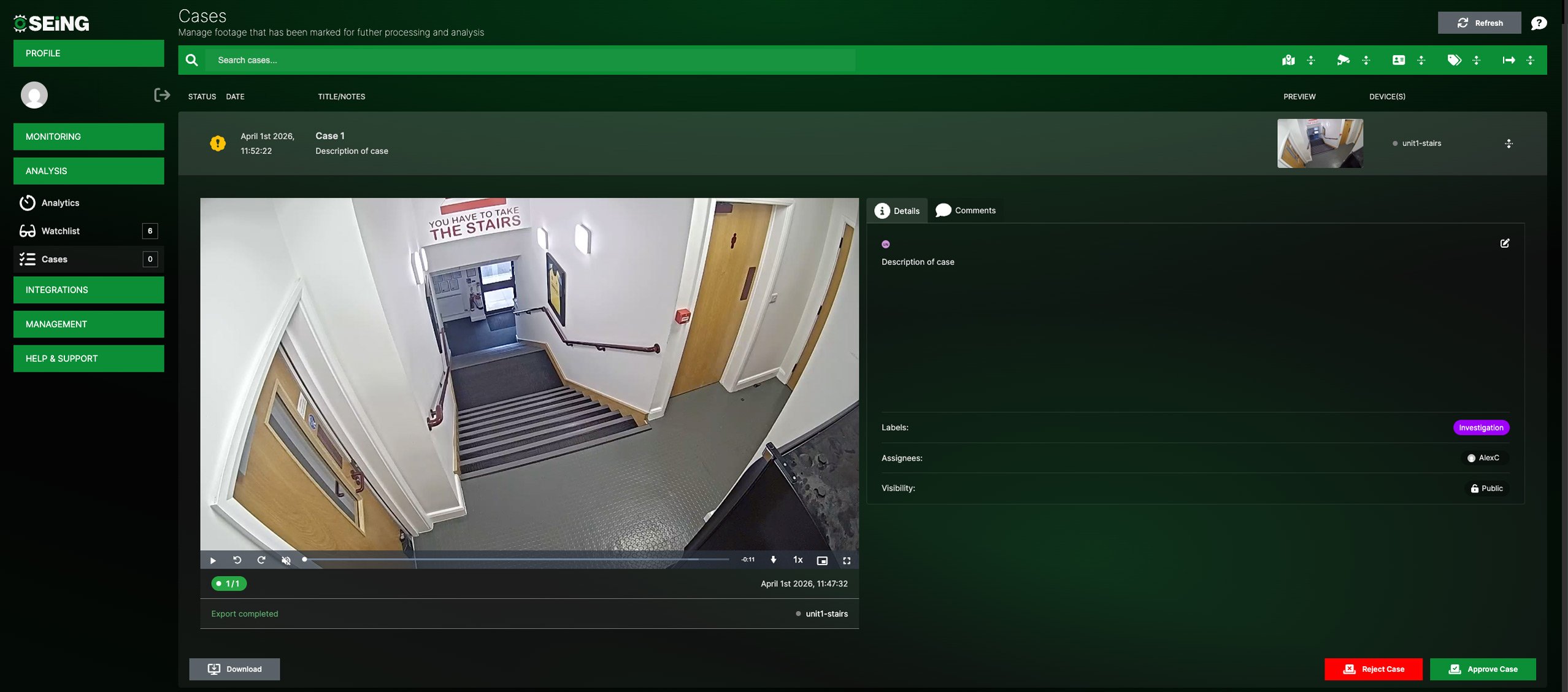This screenshot has height=692, width=1568.
Task: Collapse the Case 1 row expander
Action: click(x=1508, y=144)
